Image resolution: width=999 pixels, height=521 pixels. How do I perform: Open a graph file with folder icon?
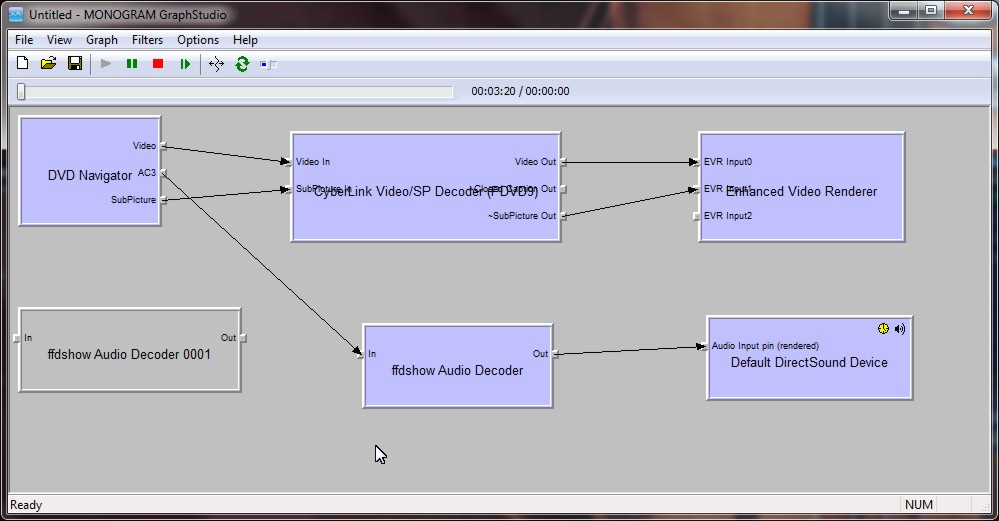48,63
